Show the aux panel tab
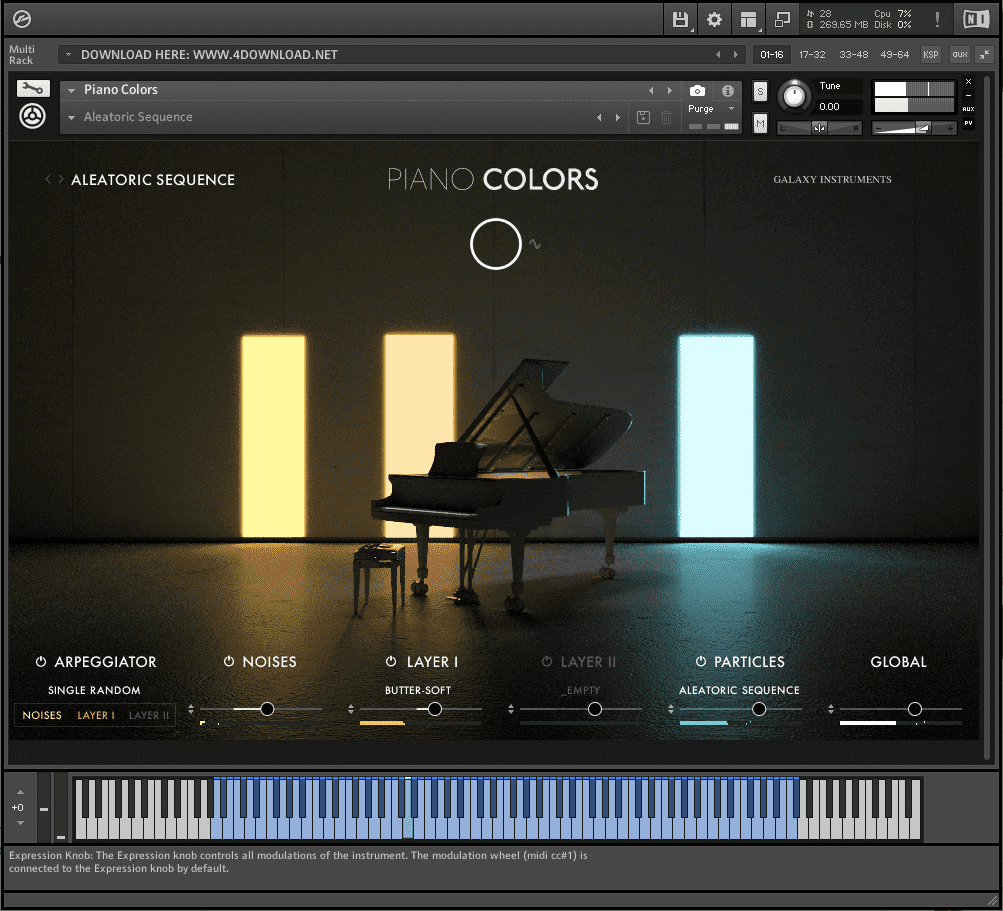 (x=960, y=55)
